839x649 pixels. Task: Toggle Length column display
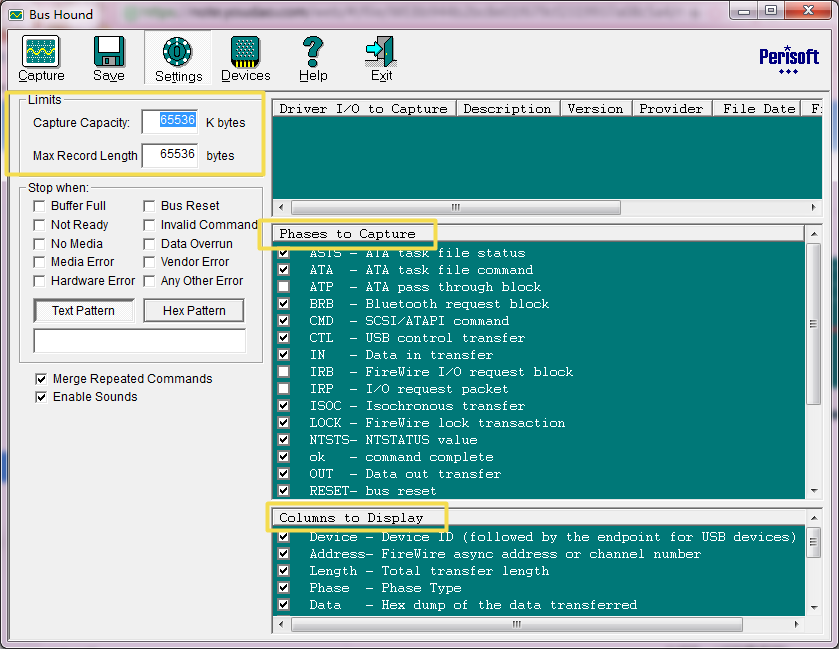(x=284, y=571)
